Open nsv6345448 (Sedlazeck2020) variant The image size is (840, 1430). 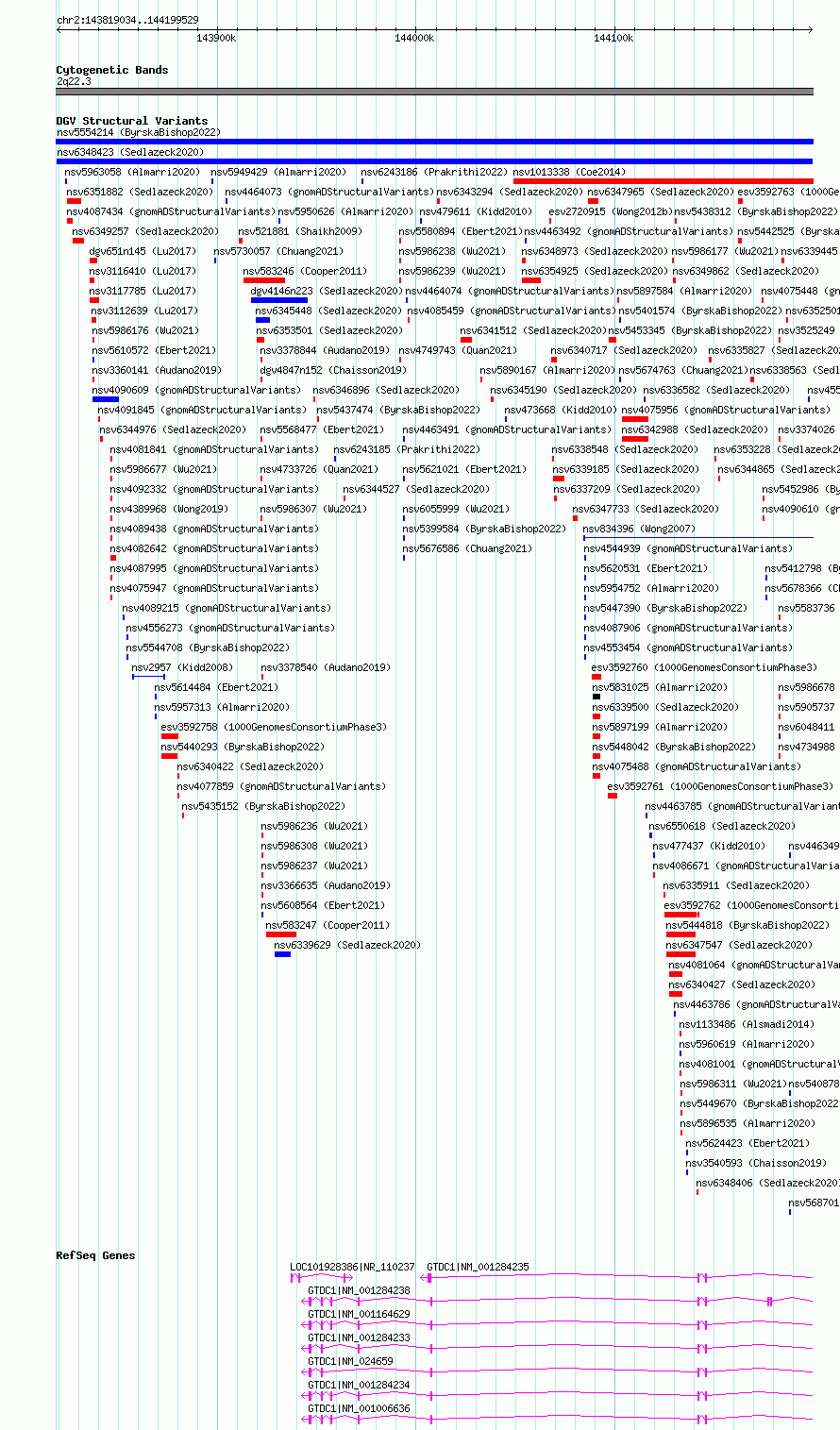(x=329, y=311)
